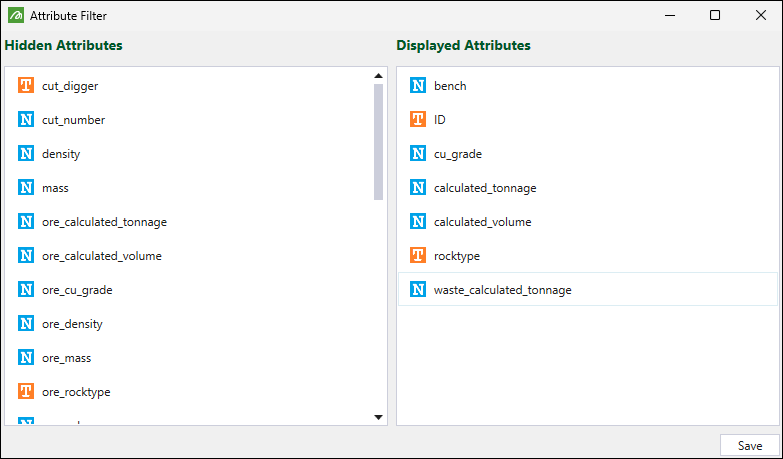Pick calculated_volume in the displayed list
The image size is (783, 459).
[482, 222]
